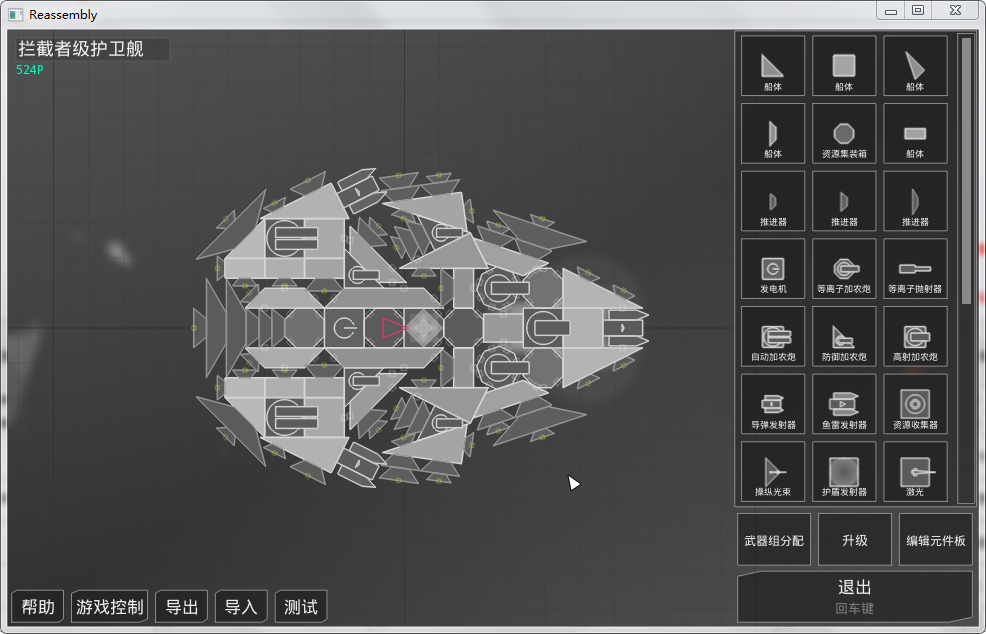Pick the 资源收集器 part
The image size is (986, 634).
pos(915,404)
